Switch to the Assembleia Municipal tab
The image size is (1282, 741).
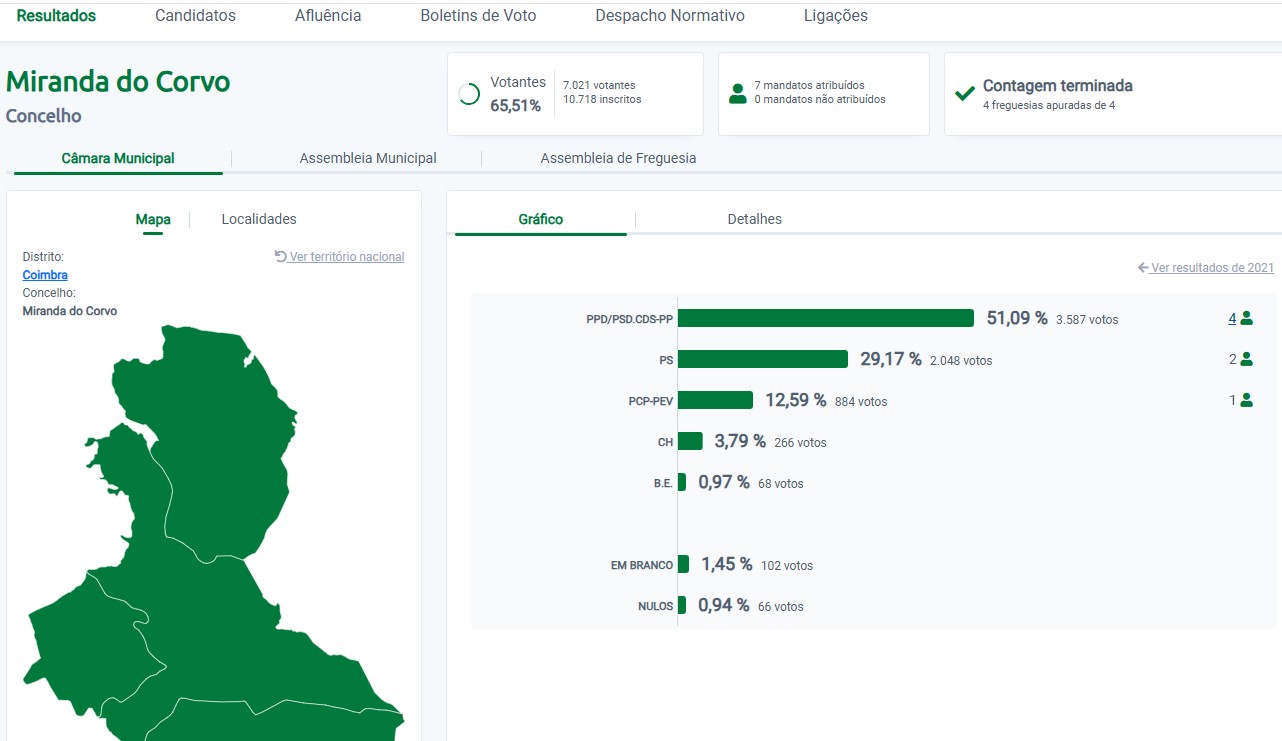tap(368, 158)
